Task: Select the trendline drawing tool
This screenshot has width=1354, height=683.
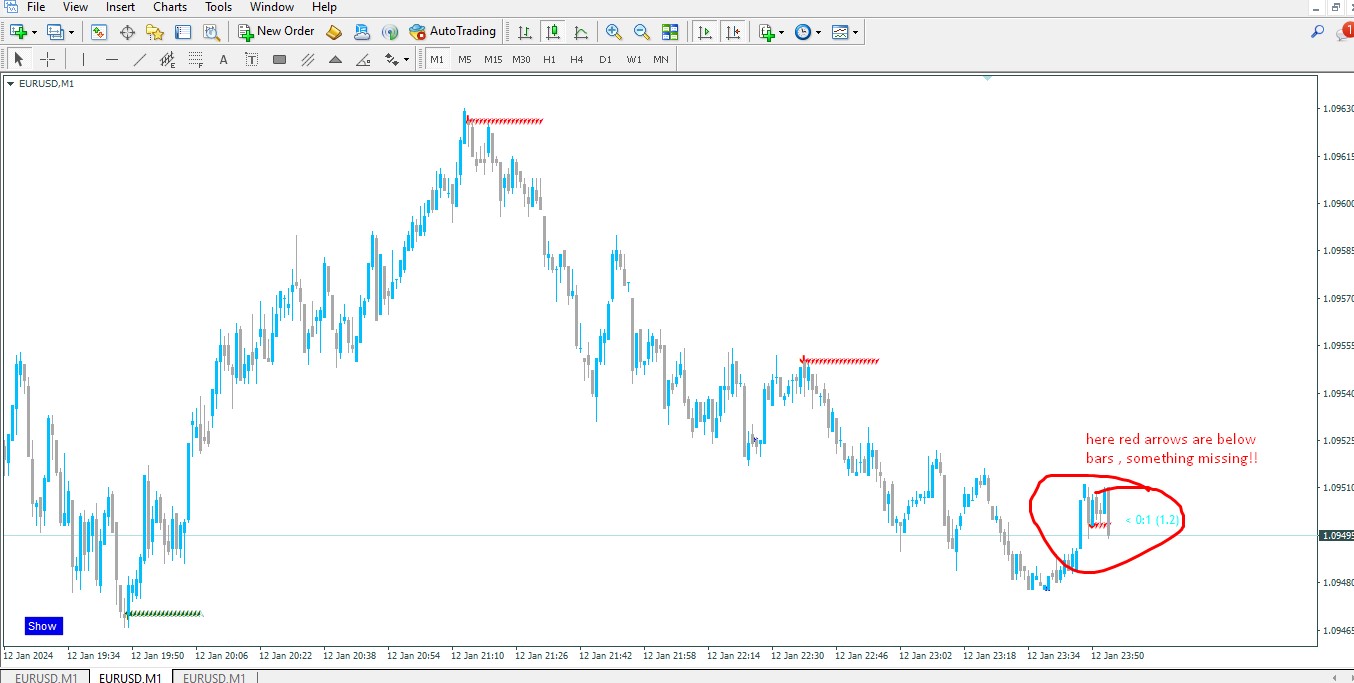Action: tap(140, 60)
